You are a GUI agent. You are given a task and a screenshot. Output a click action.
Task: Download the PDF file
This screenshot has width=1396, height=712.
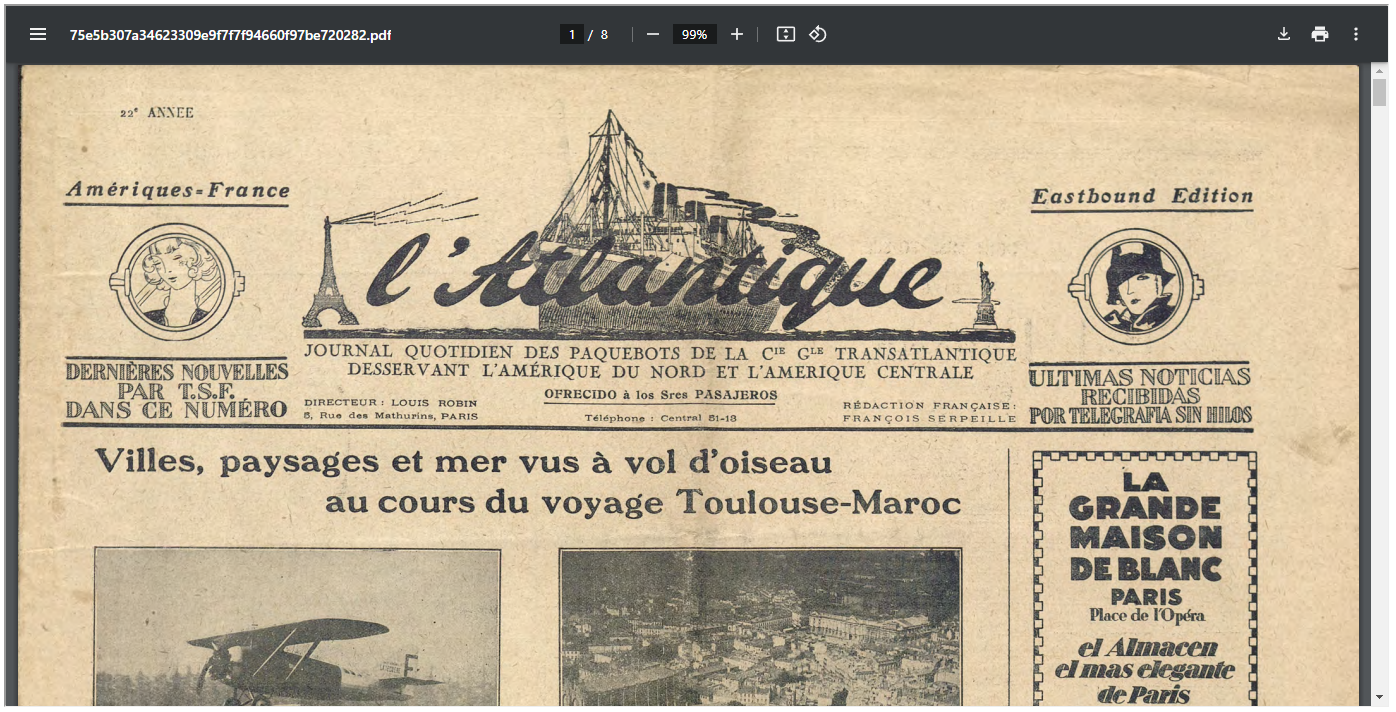point(1284,34)
